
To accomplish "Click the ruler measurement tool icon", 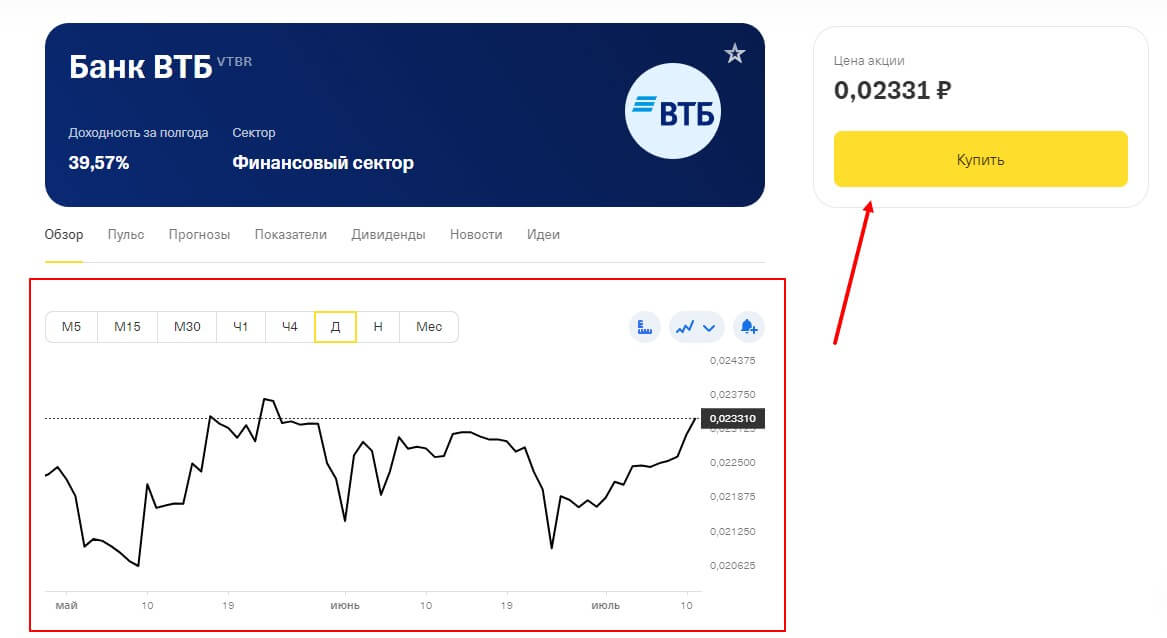I will point(644,327).
